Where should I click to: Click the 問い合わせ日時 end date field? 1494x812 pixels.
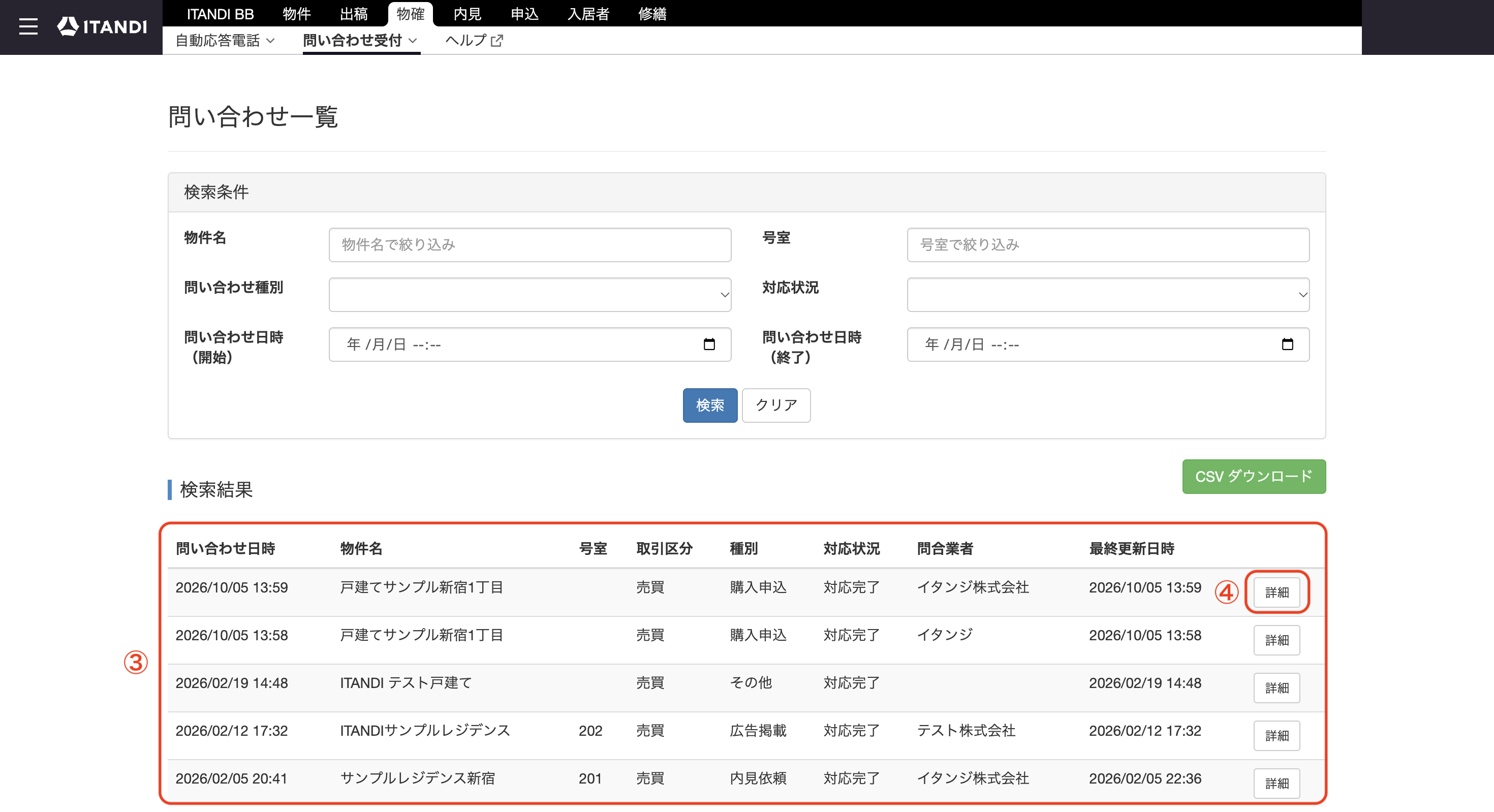[1108, 345]
